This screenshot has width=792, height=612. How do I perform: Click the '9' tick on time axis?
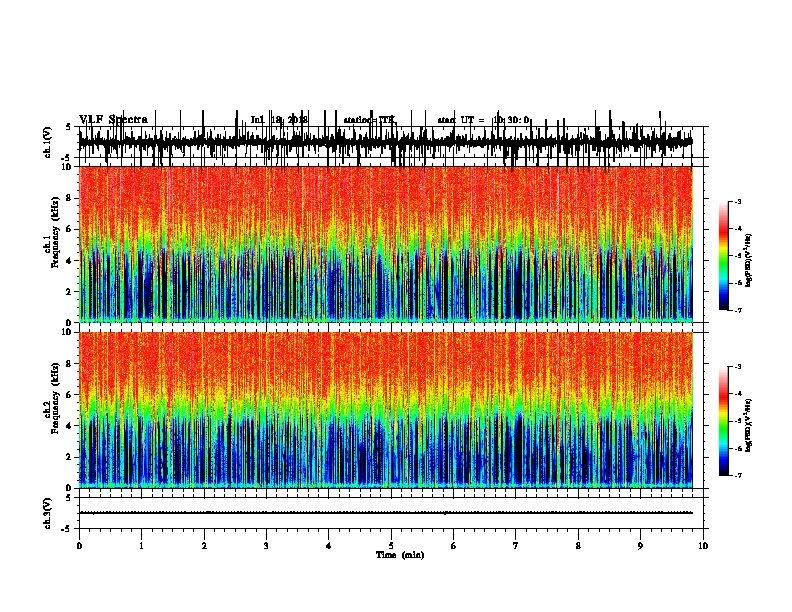[x=640, y=546]
